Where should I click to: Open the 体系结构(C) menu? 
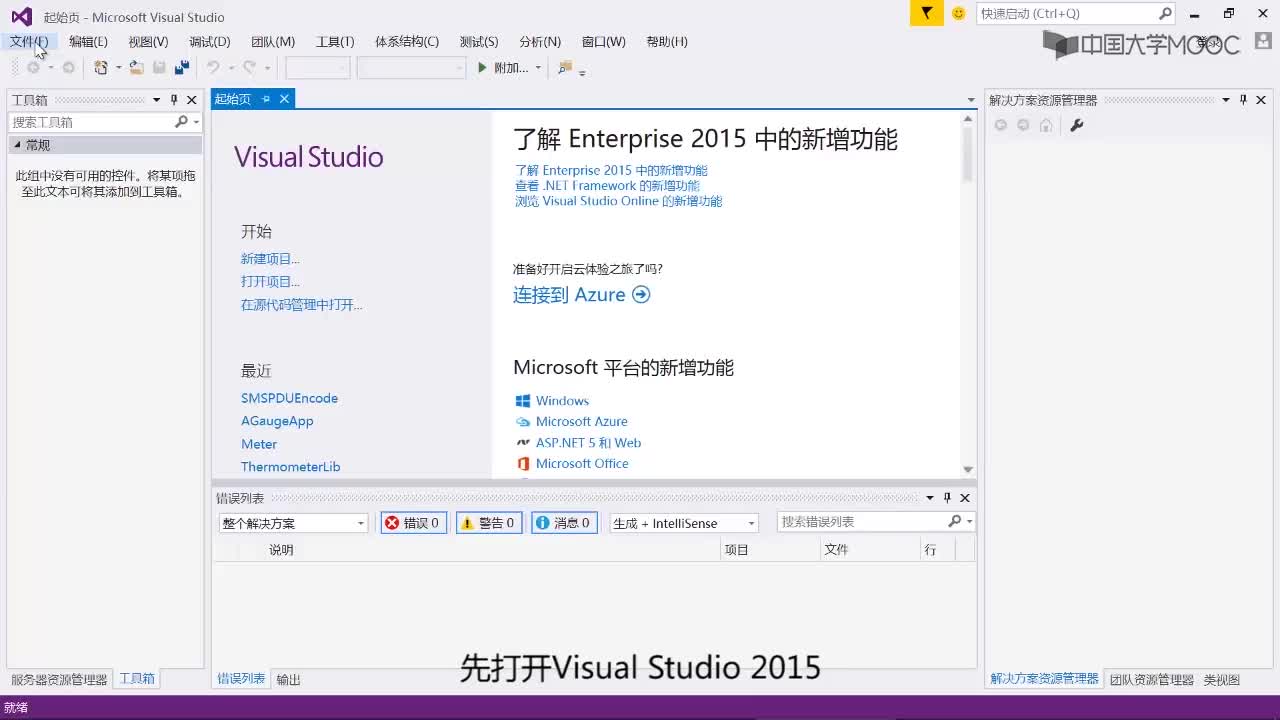[407, 41]
